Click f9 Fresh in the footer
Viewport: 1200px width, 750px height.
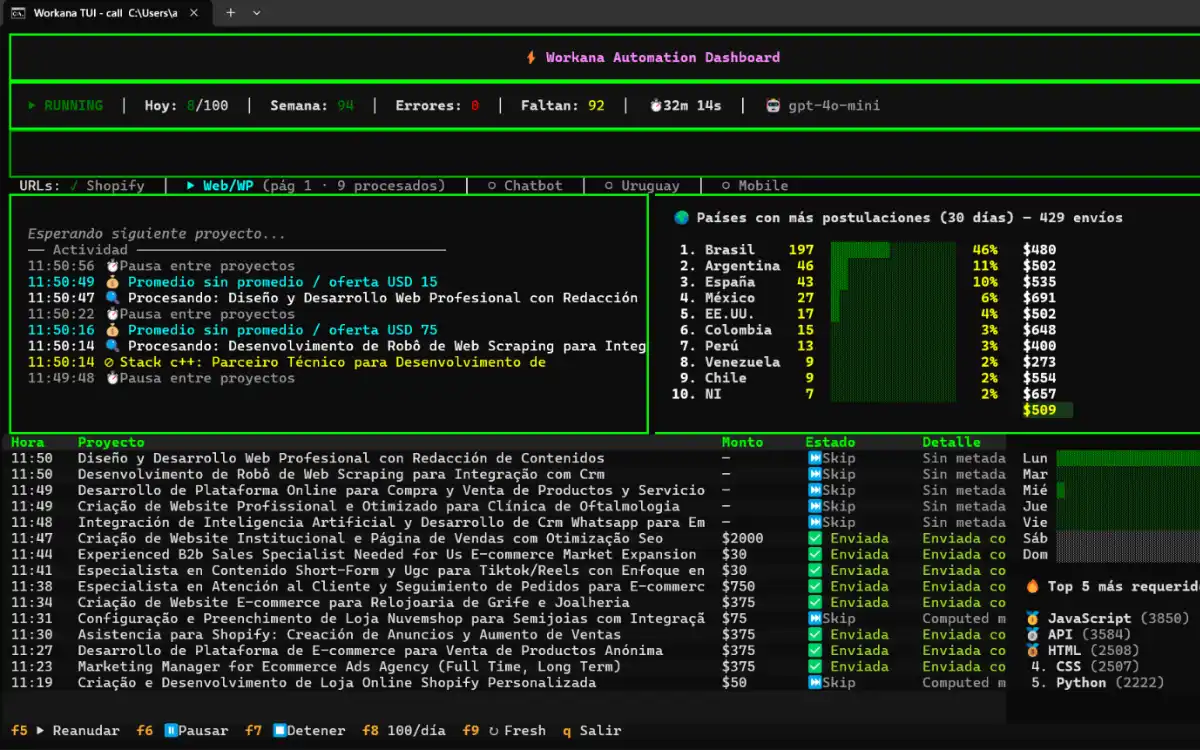pos(504,730)
